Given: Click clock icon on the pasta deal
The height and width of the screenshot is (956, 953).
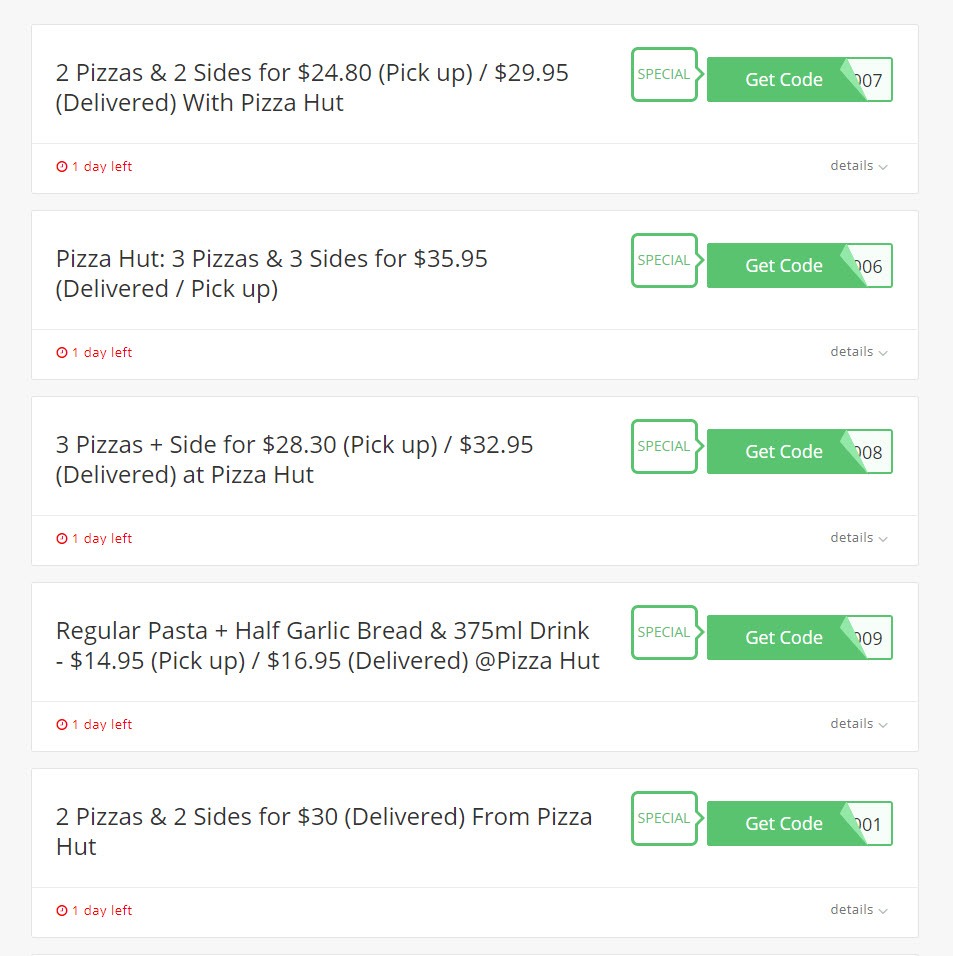Looking at the screenshot, I should point(62,724).
